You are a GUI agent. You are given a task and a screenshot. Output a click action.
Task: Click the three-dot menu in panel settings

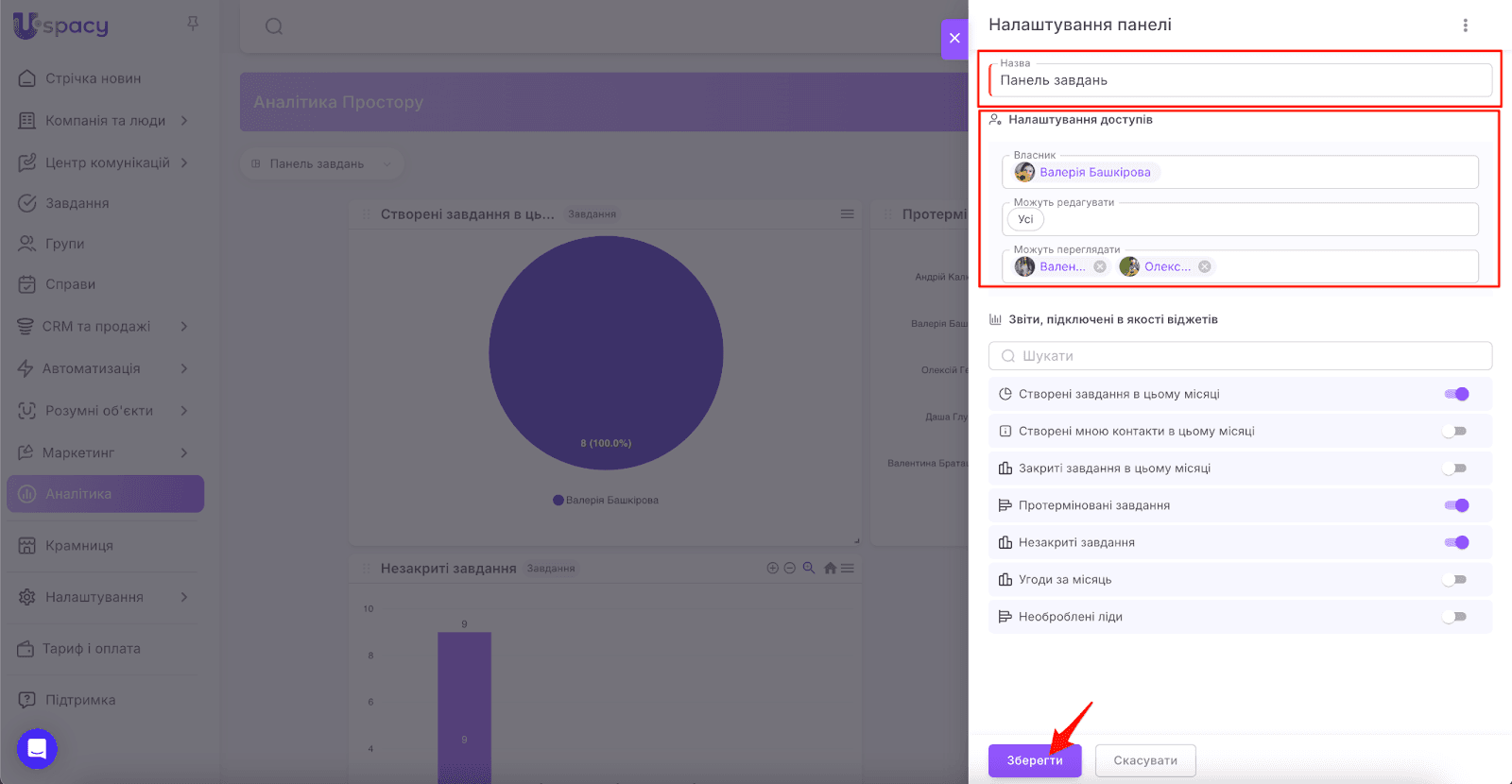click(x=1465, y=26)
